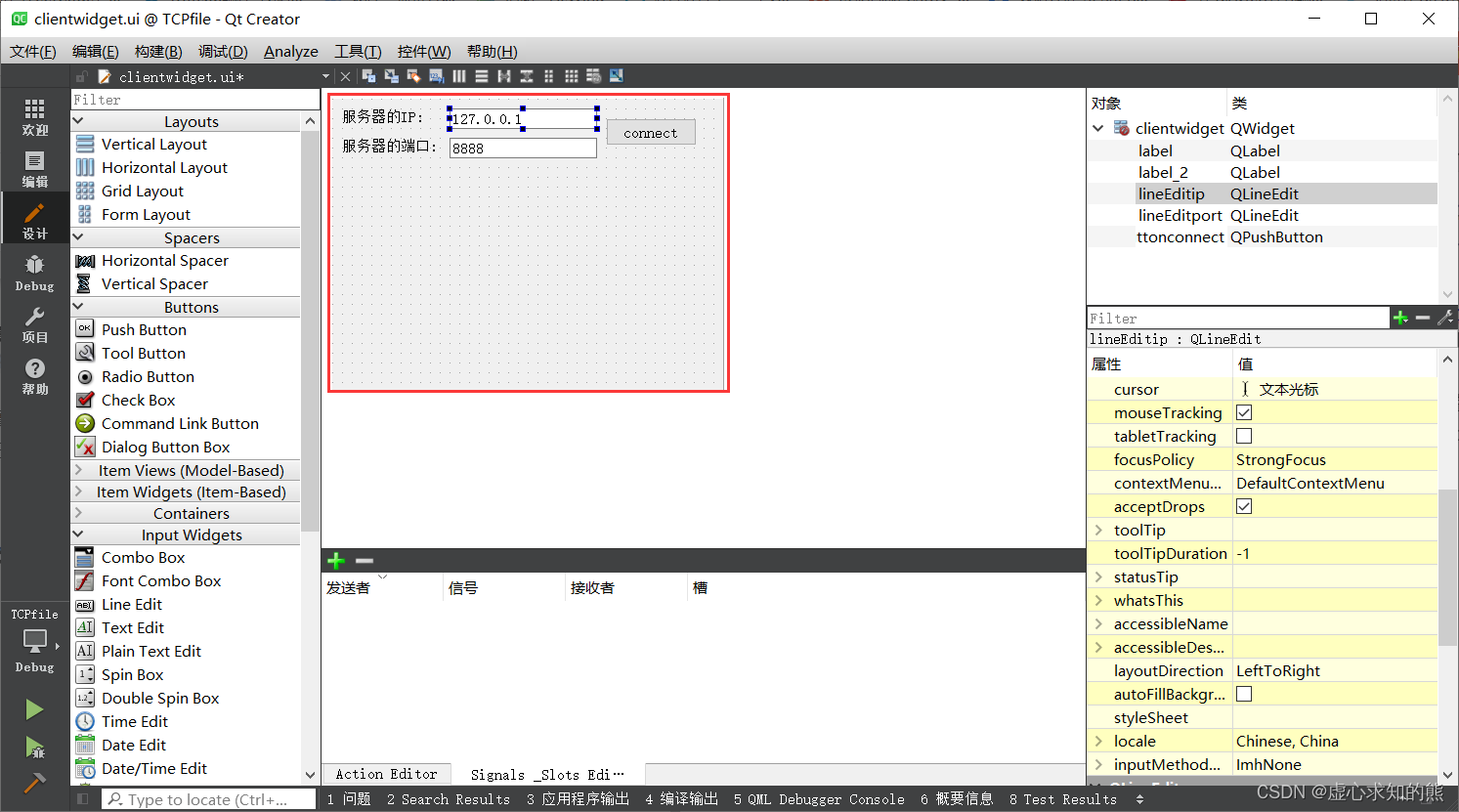Viewport: 1459px width, 812px height.
Task: Click Type to locate search field
Action: (x=209, y=799)
